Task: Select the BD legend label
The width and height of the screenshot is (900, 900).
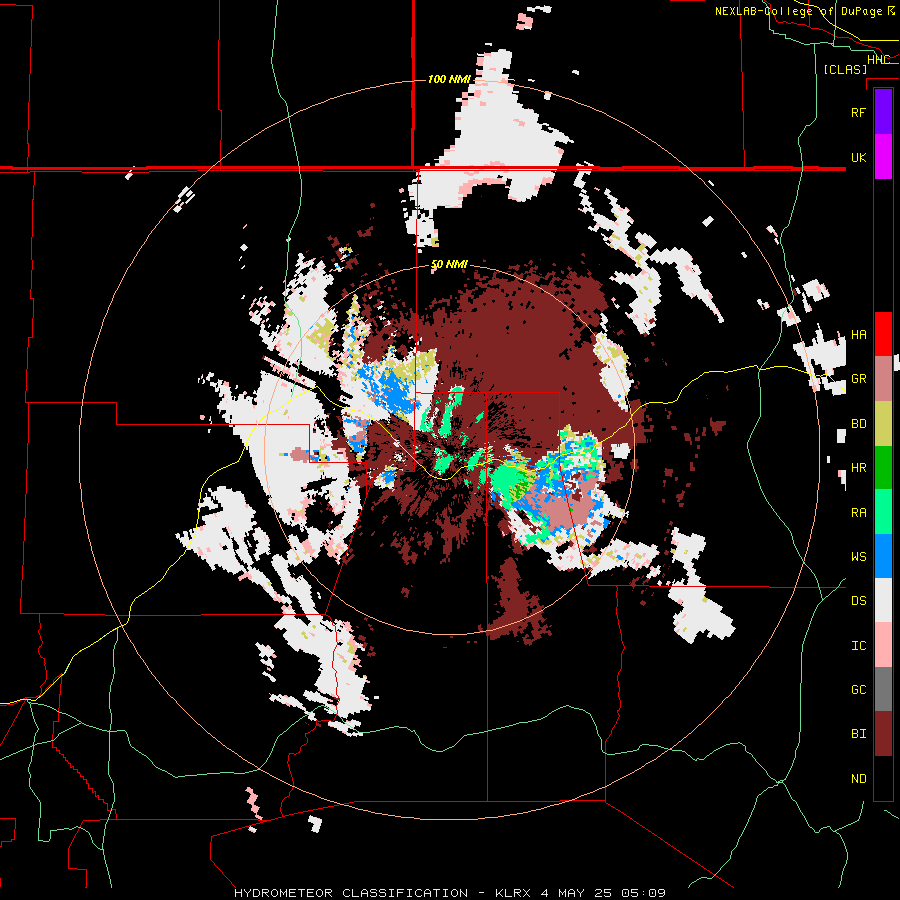Action: tap(858, 424)
